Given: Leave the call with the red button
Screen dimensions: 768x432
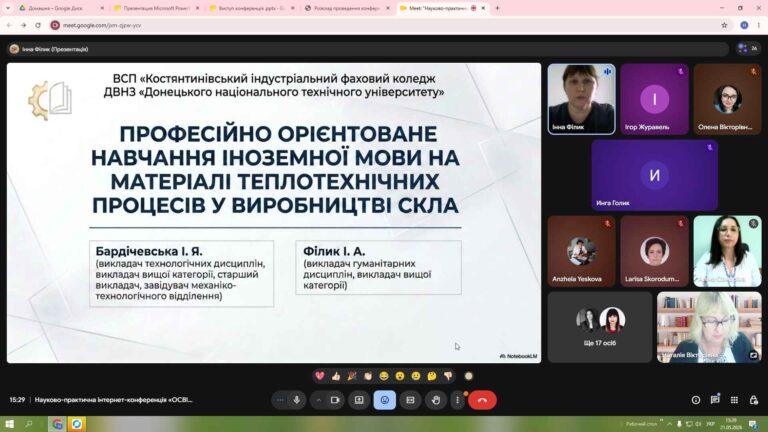Looking at the screenshot, I should [482, 400].
